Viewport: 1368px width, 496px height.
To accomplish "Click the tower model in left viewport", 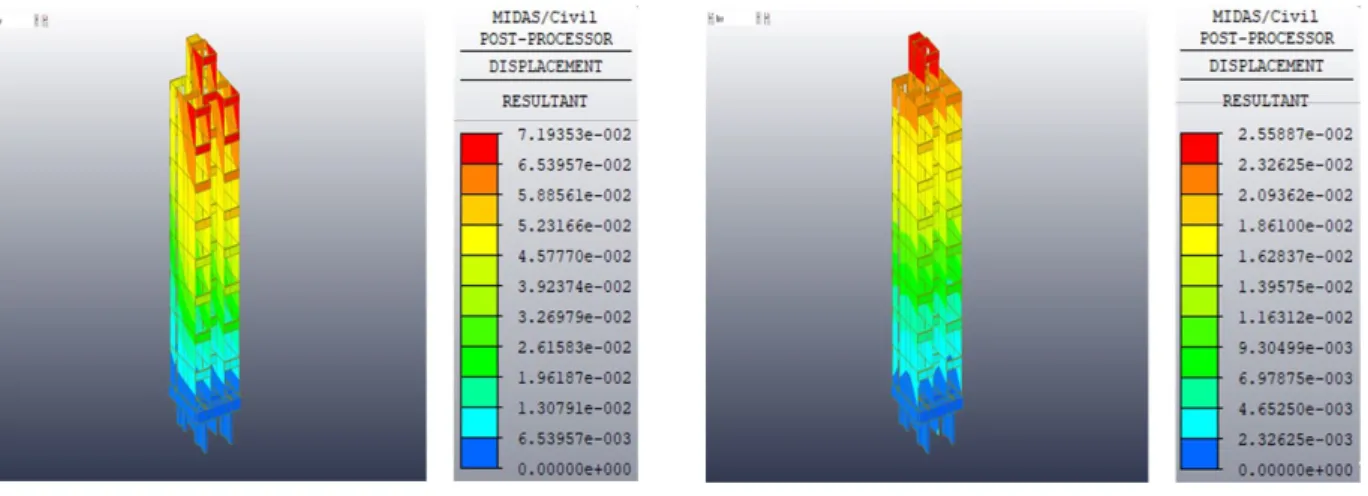I will click(205, 245).
